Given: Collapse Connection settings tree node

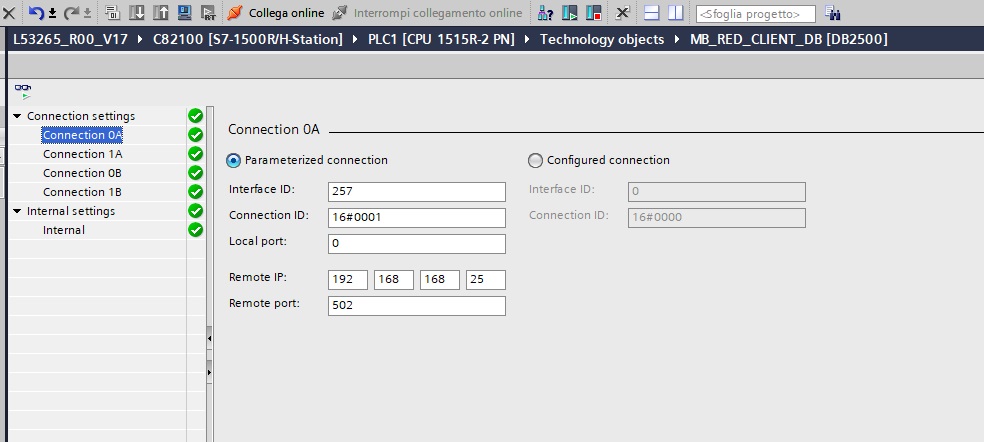Looking at the screenshot, I should pos(17,116).
